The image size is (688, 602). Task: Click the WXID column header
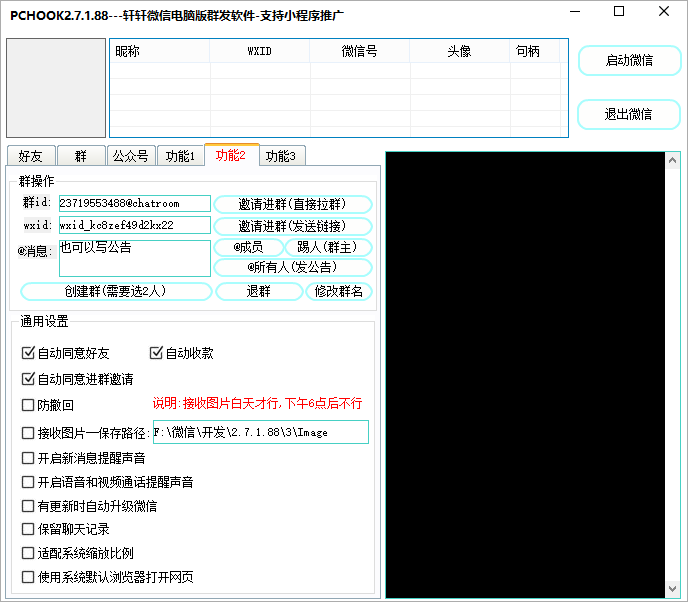pyautogui.click(x=260, y=51)
